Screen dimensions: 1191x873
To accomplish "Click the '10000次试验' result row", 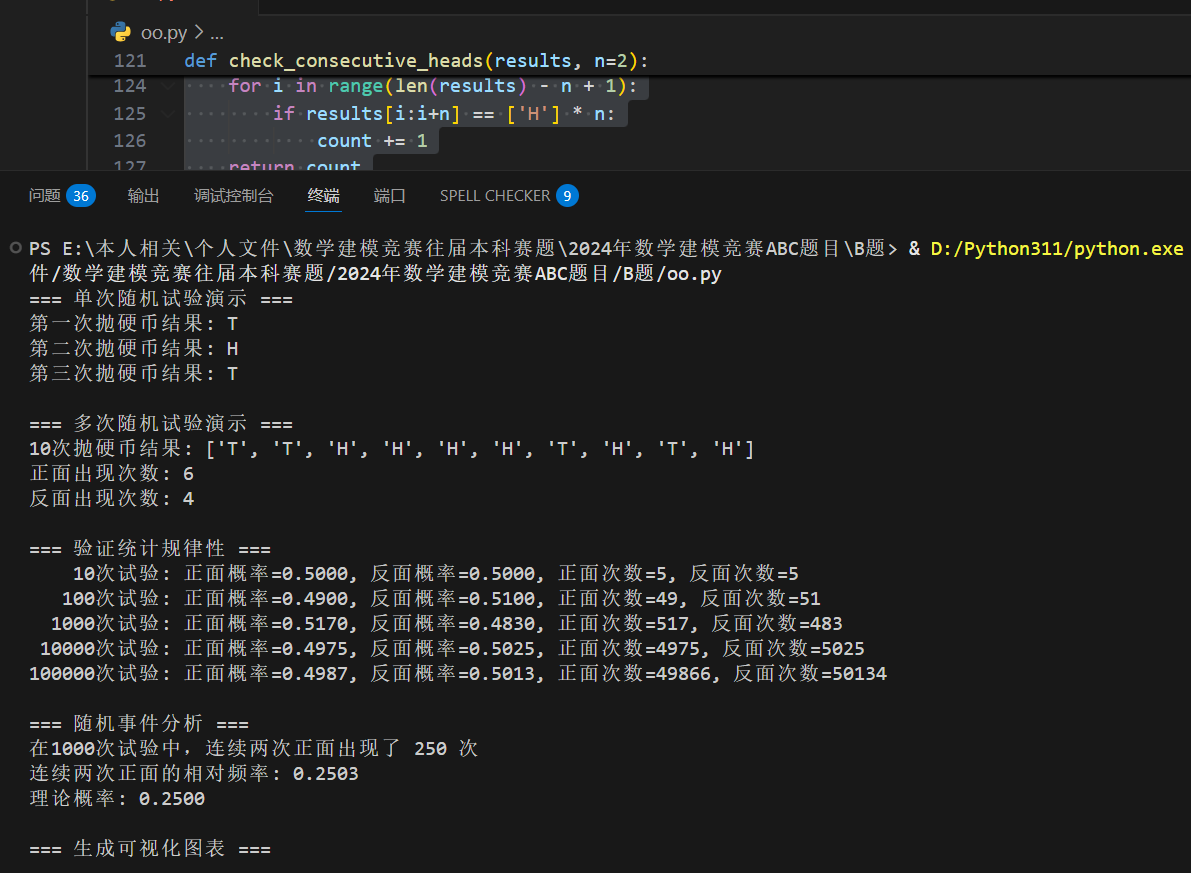I will pos(452,649).
